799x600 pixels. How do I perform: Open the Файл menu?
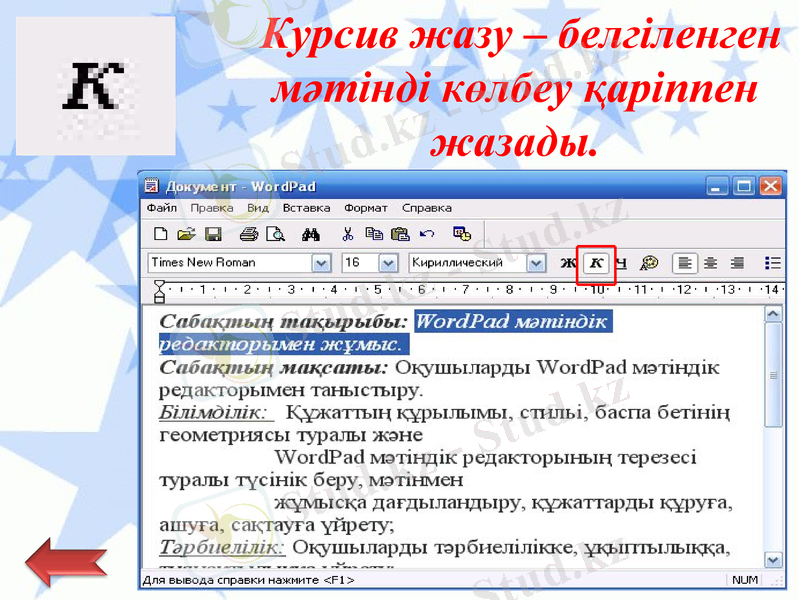tap(162, 208)
